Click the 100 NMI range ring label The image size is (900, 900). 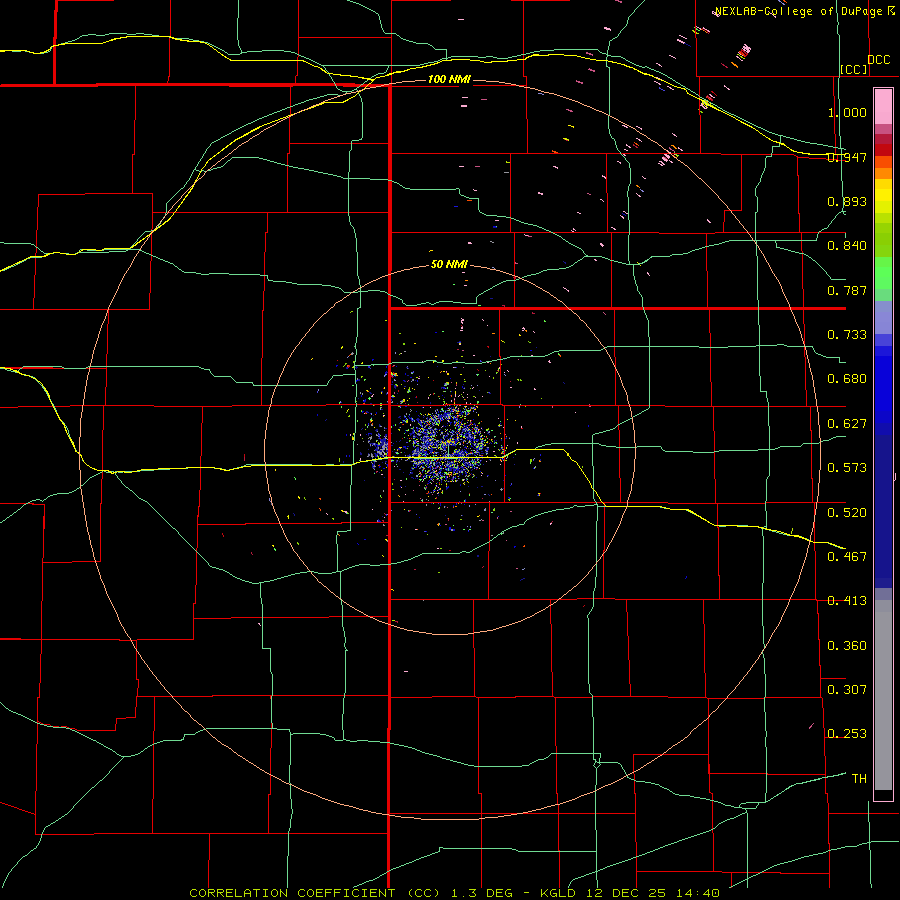pyautogui.click(x=449, y=79)
